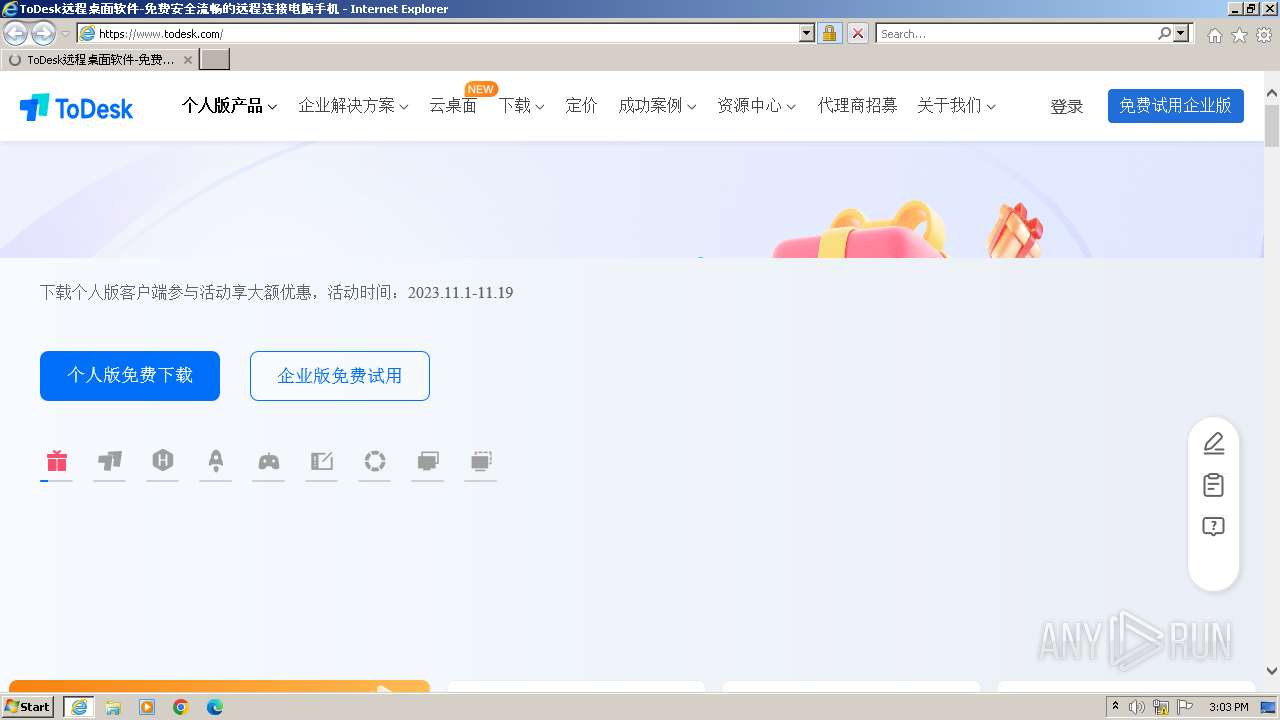
Task: Open a new blank browser tab
Action: pyautogui.click(x=215, y=60)
